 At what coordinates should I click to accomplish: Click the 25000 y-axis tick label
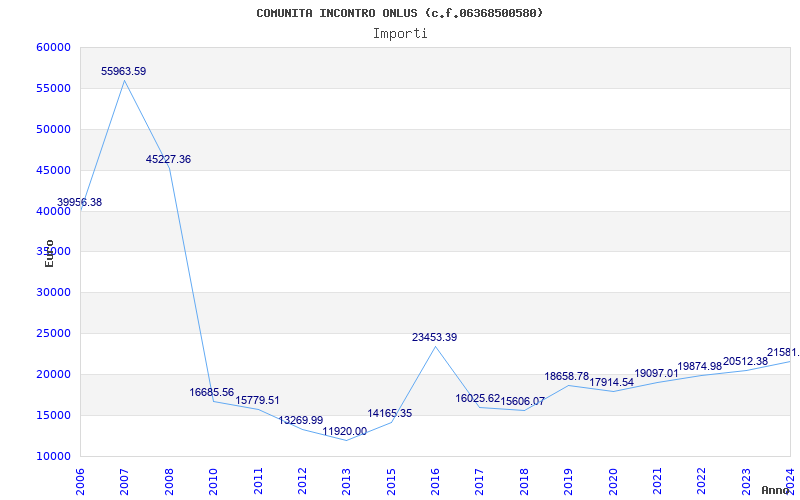click(53, 333)
